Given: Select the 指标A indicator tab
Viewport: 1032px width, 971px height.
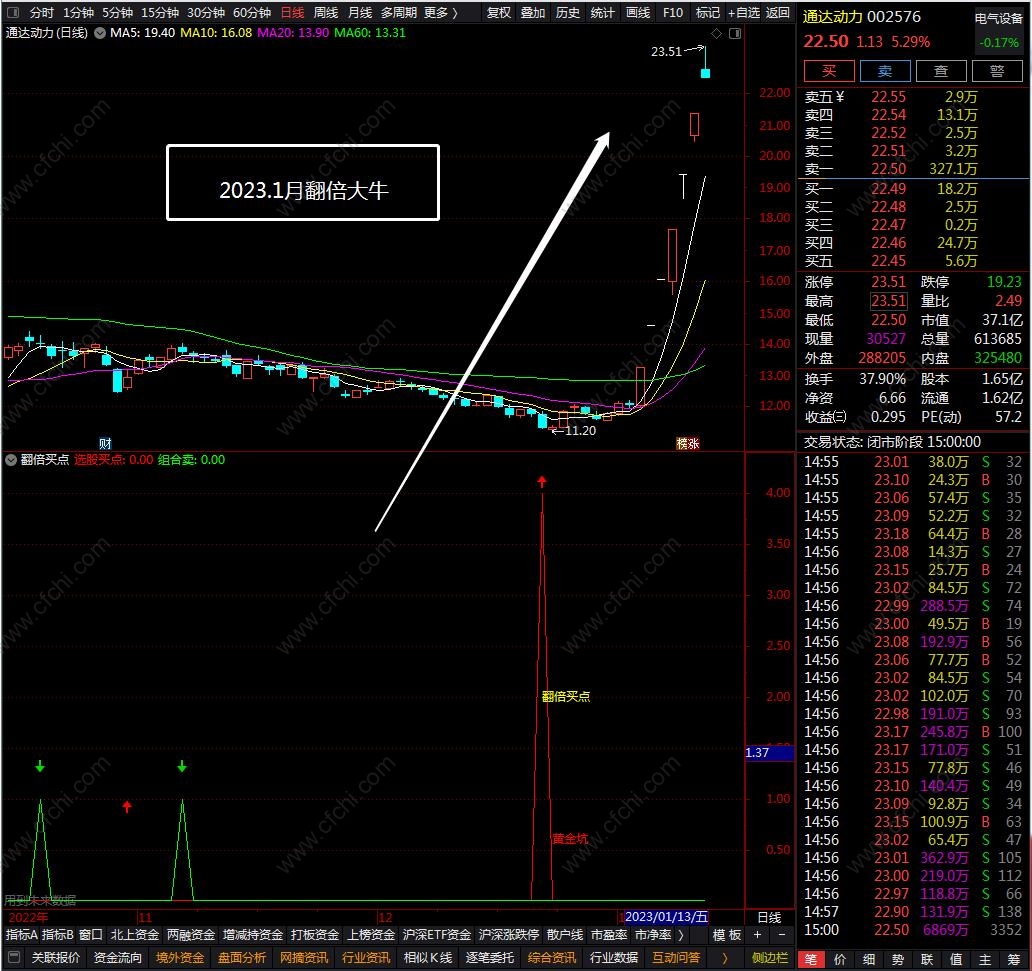Looking at the screenshot, I should tap(21, 935).
